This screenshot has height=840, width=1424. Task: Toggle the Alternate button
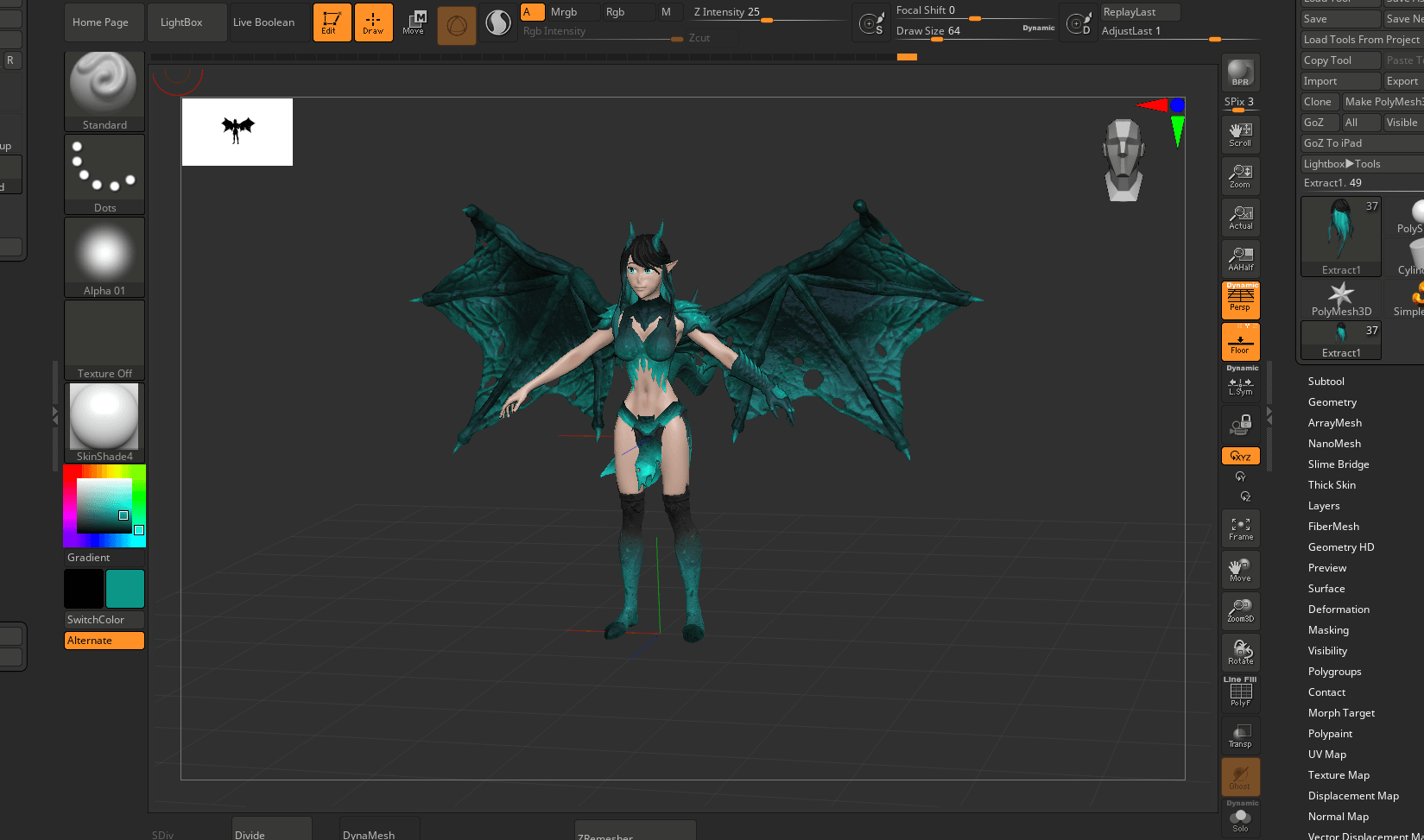(x=104, y=641)
